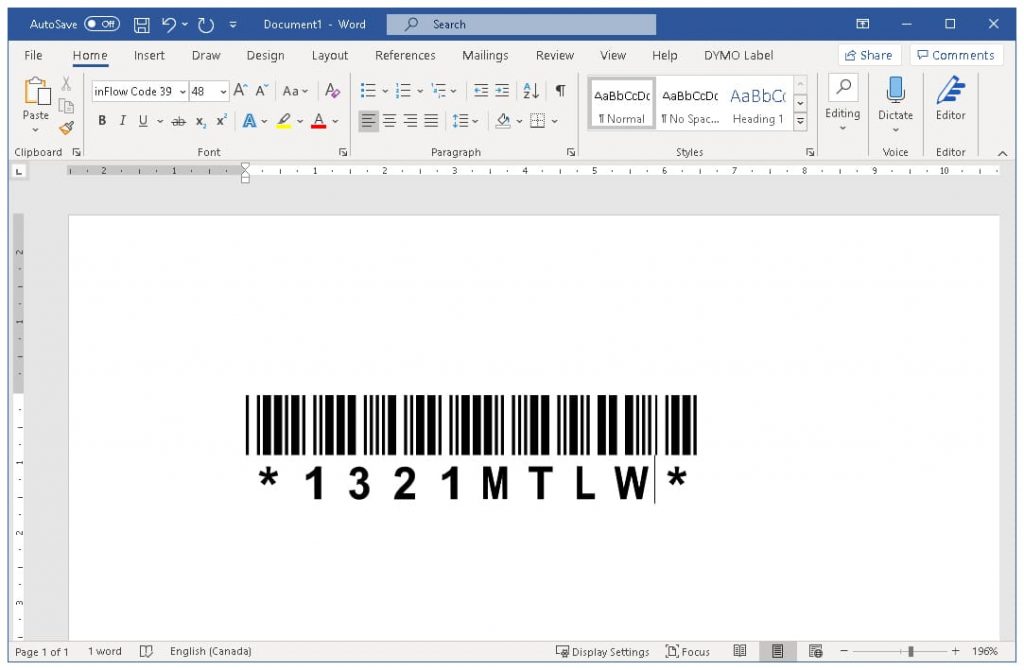
Task: Toggle italic formatting
Action: 122,121
